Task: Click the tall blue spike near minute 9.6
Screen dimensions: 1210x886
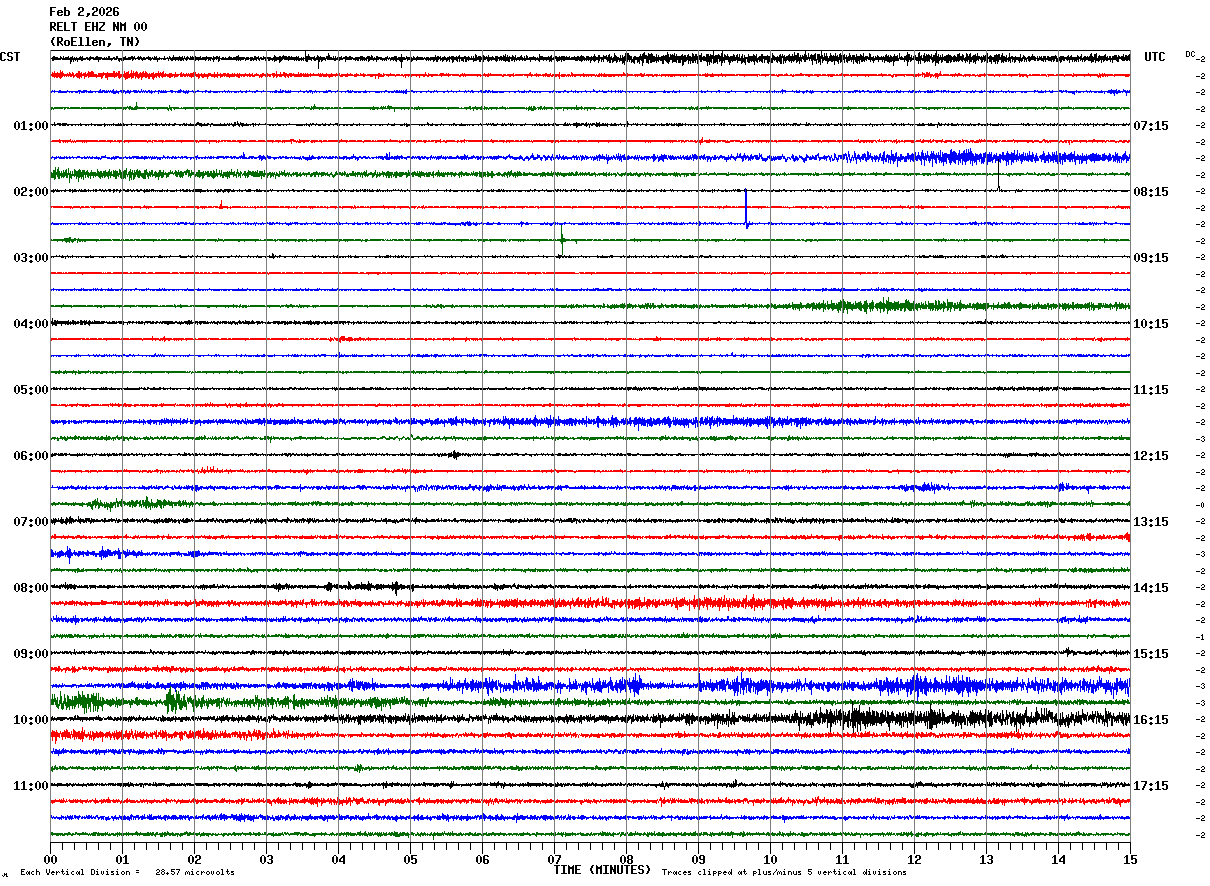Action: tap(746, 208)
